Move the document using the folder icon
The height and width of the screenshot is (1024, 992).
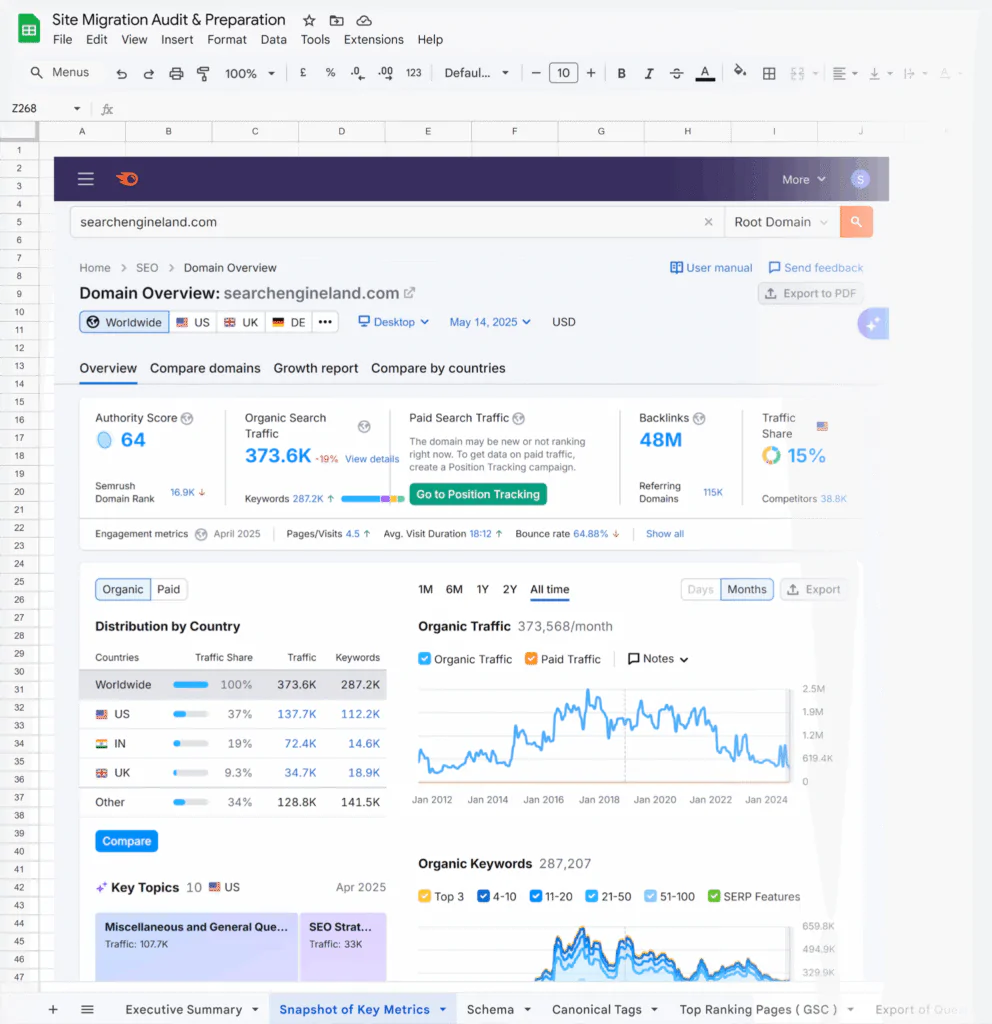pos(336,20)
